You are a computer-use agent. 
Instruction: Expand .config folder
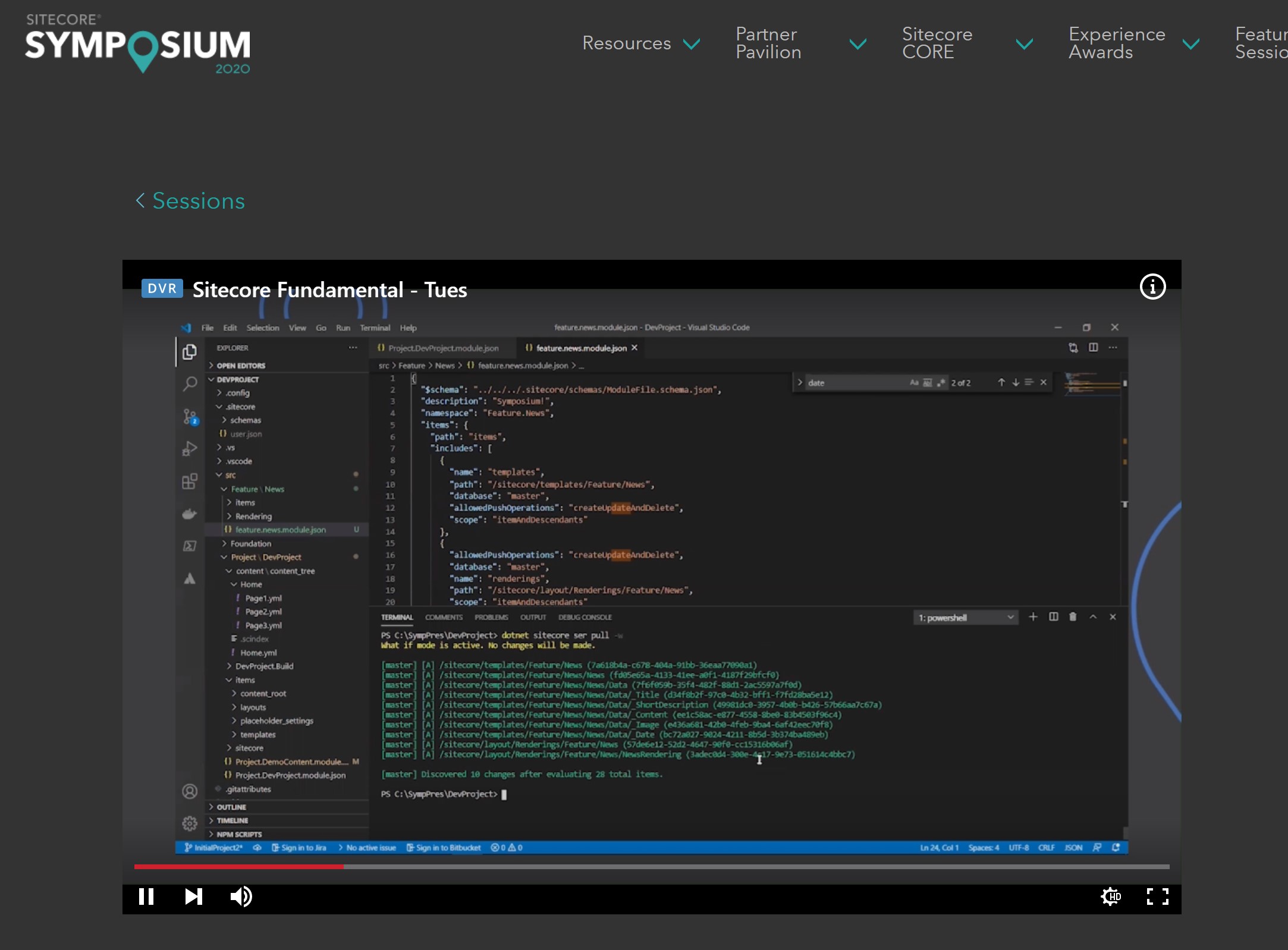237,393
